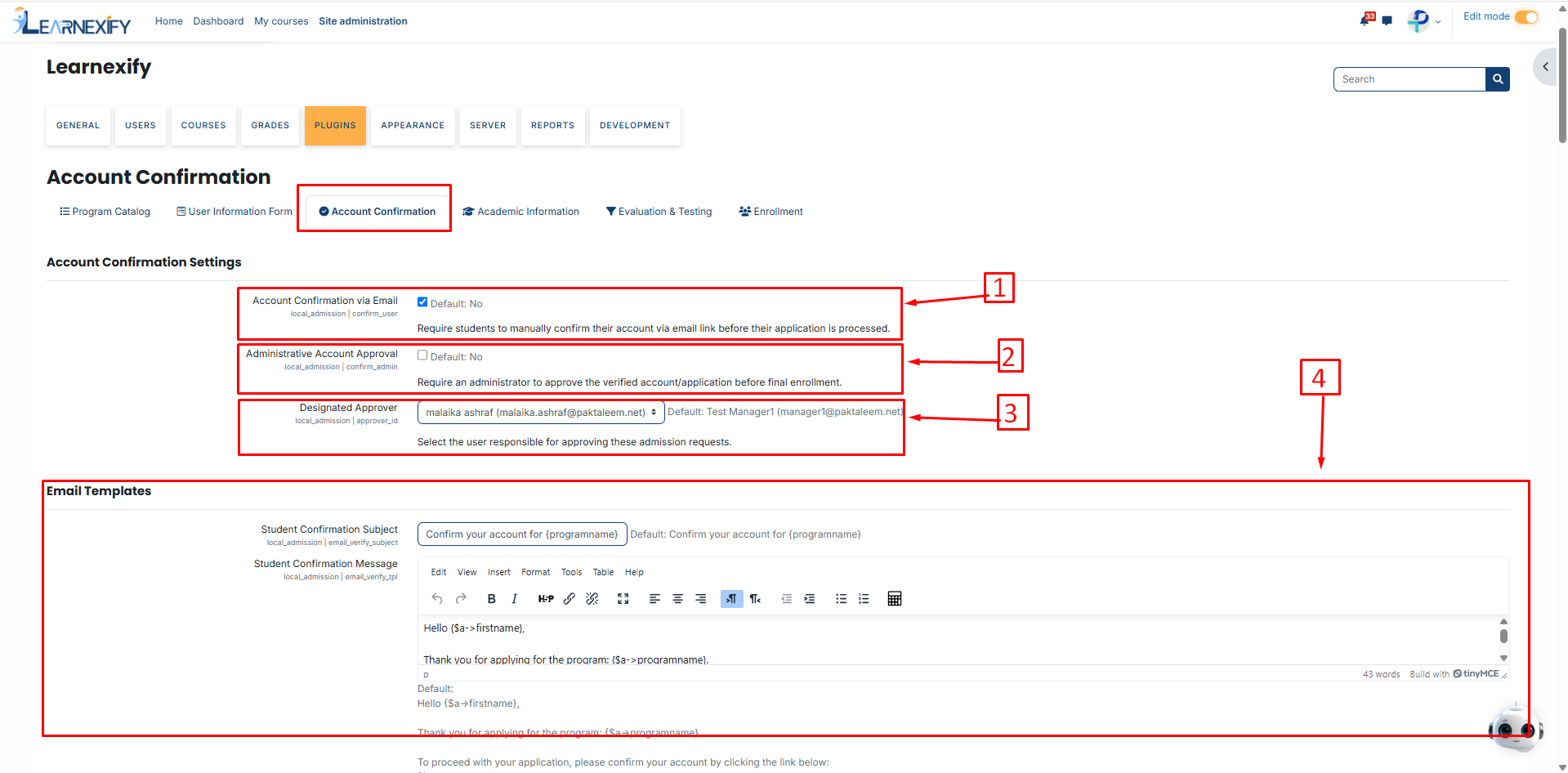Click the editor vertical scrollbar thumb

[x=1503, y=636]
